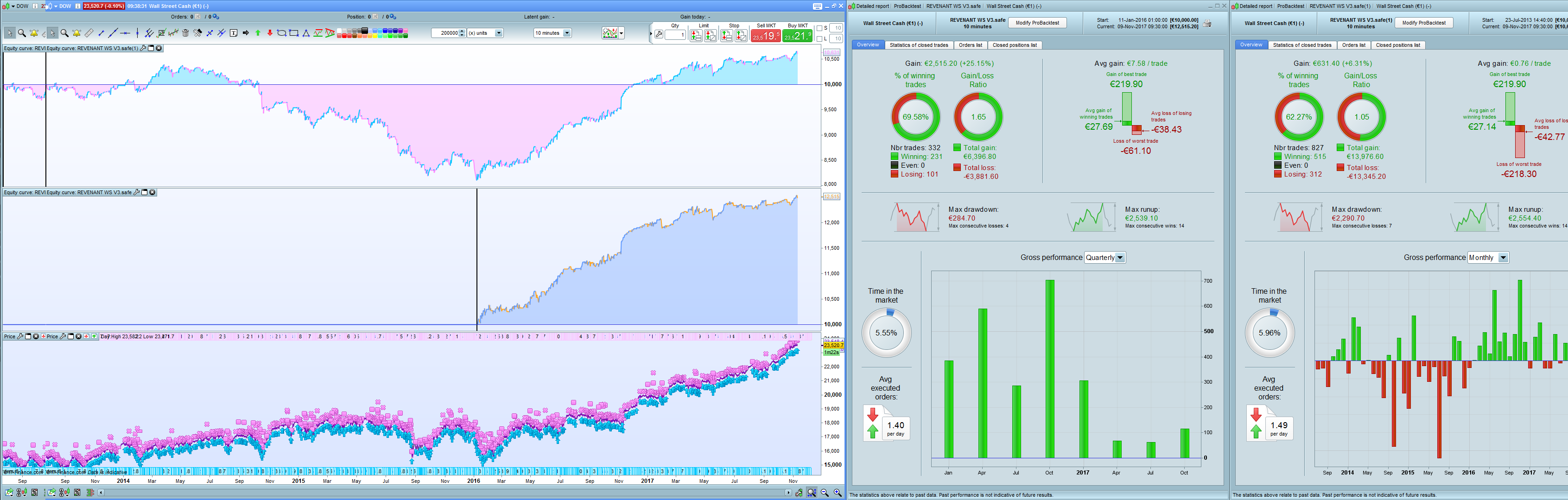Open Closed positions list in V3.safe report
Image resolution: width=1568 pixels, height=500 pixels.
pos(1015,45)
